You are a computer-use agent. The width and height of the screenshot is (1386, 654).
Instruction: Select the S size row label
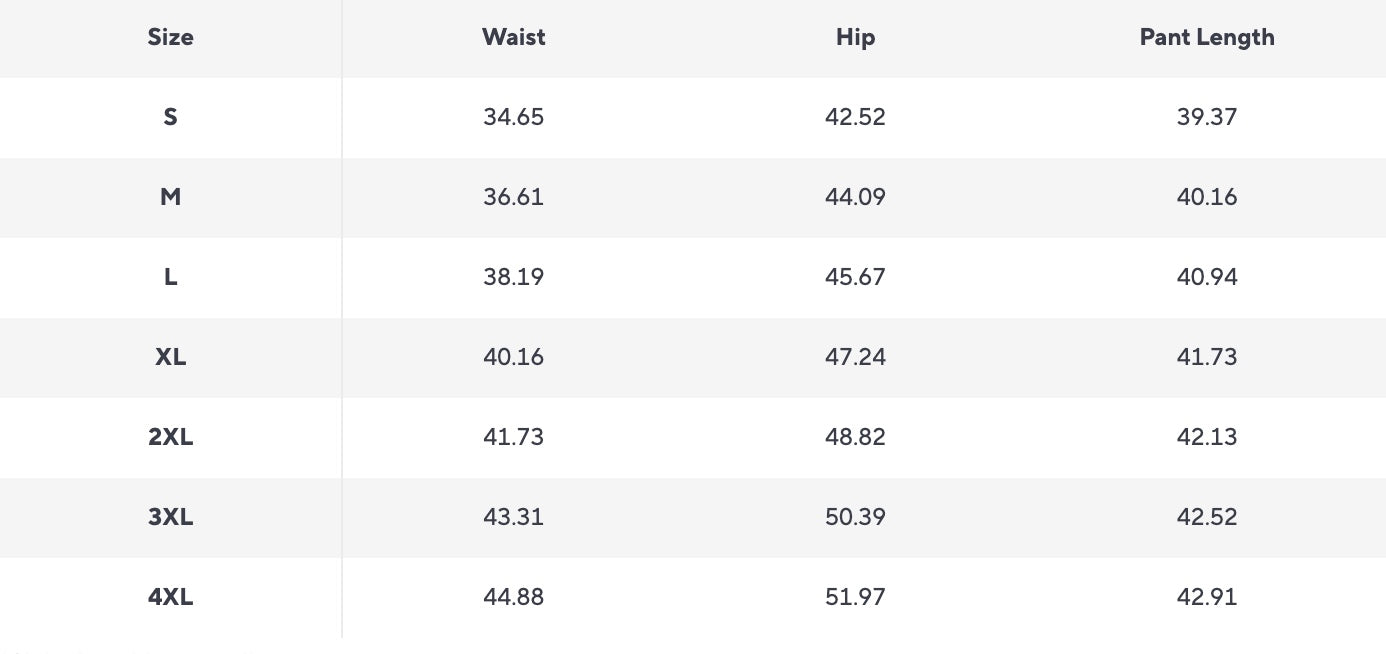(x=170, y=117)
